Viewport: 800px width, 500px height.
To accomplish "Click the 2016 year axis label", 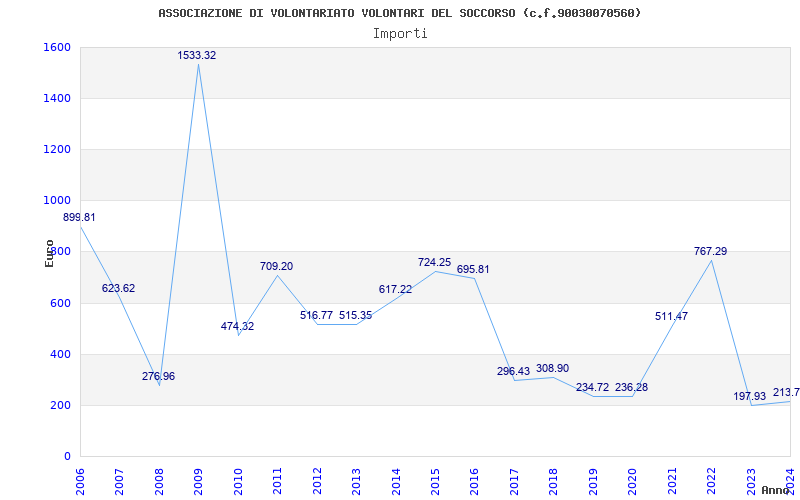I will click(474, 481).
